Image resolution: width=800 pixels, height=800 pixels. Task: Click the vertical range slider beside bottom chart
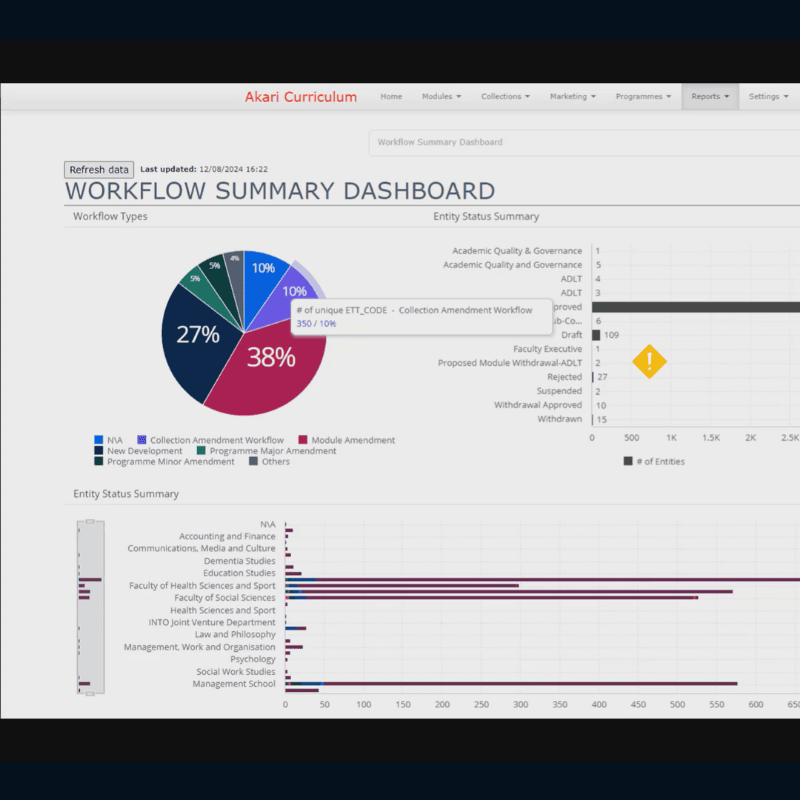point(91,607)
